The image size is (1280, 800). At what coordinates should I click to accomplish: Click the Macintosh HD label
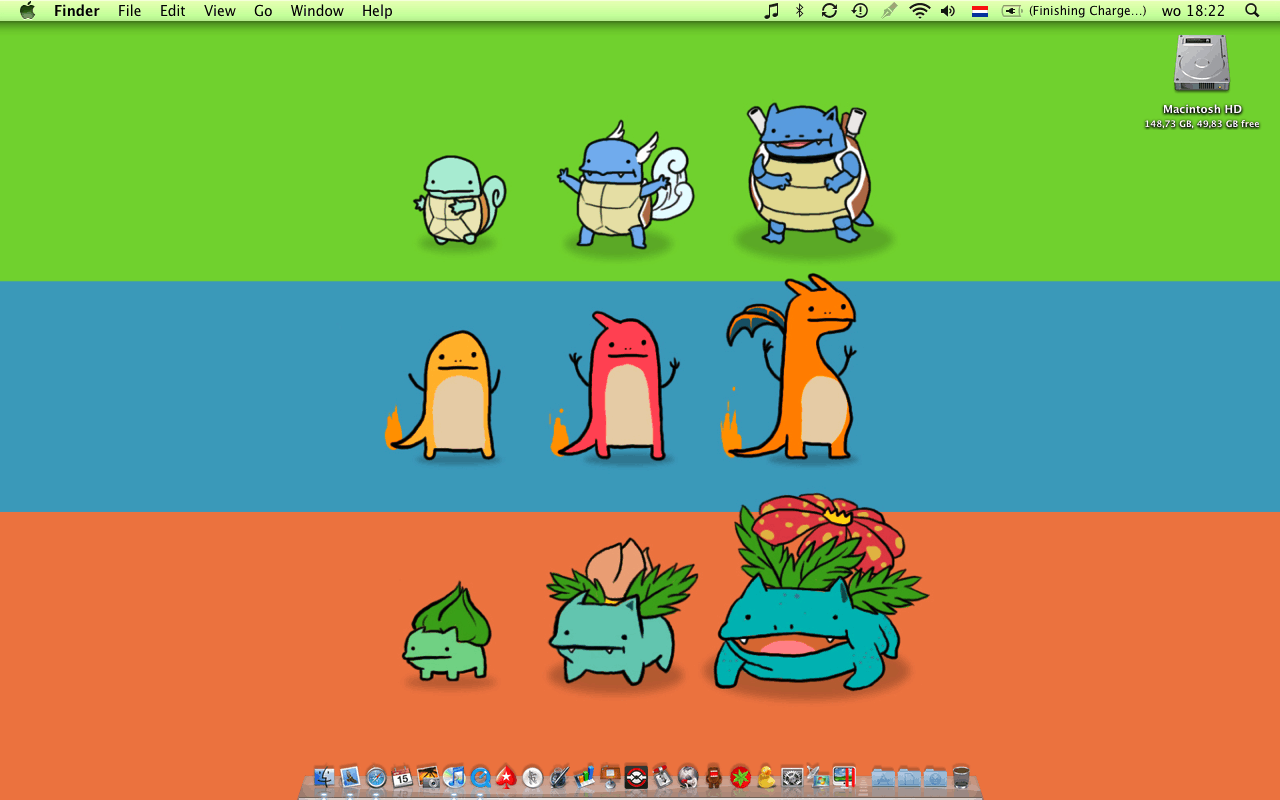1202,110
